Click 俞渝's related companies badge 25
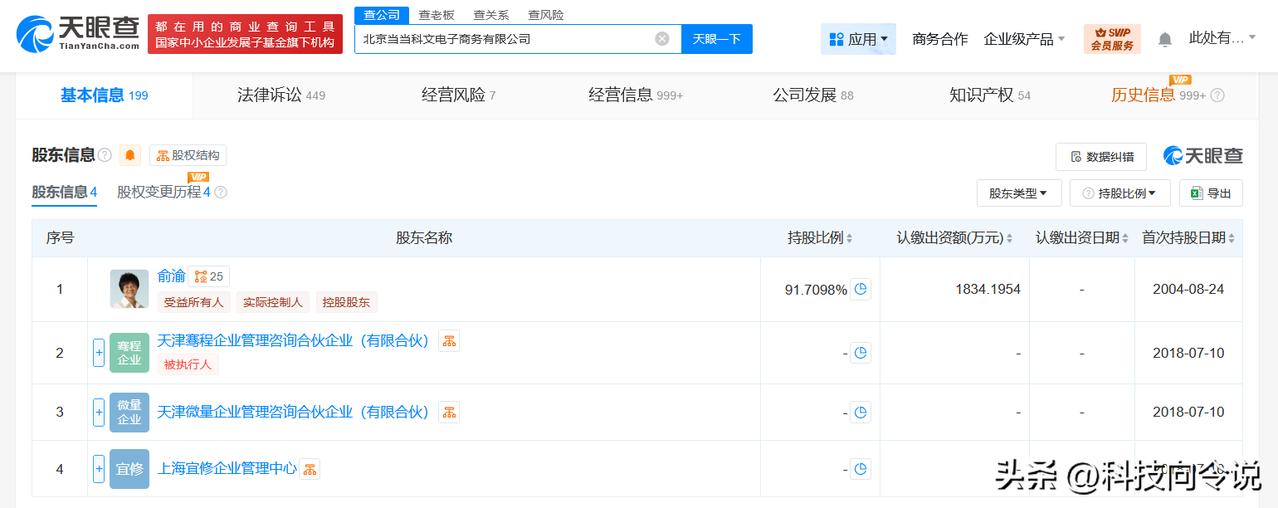 click(209, 276)
